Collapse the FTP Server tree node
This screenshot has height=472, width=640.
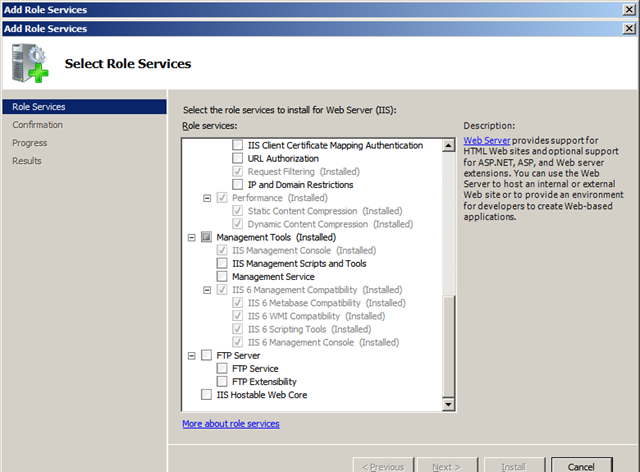tap(192, 356)
